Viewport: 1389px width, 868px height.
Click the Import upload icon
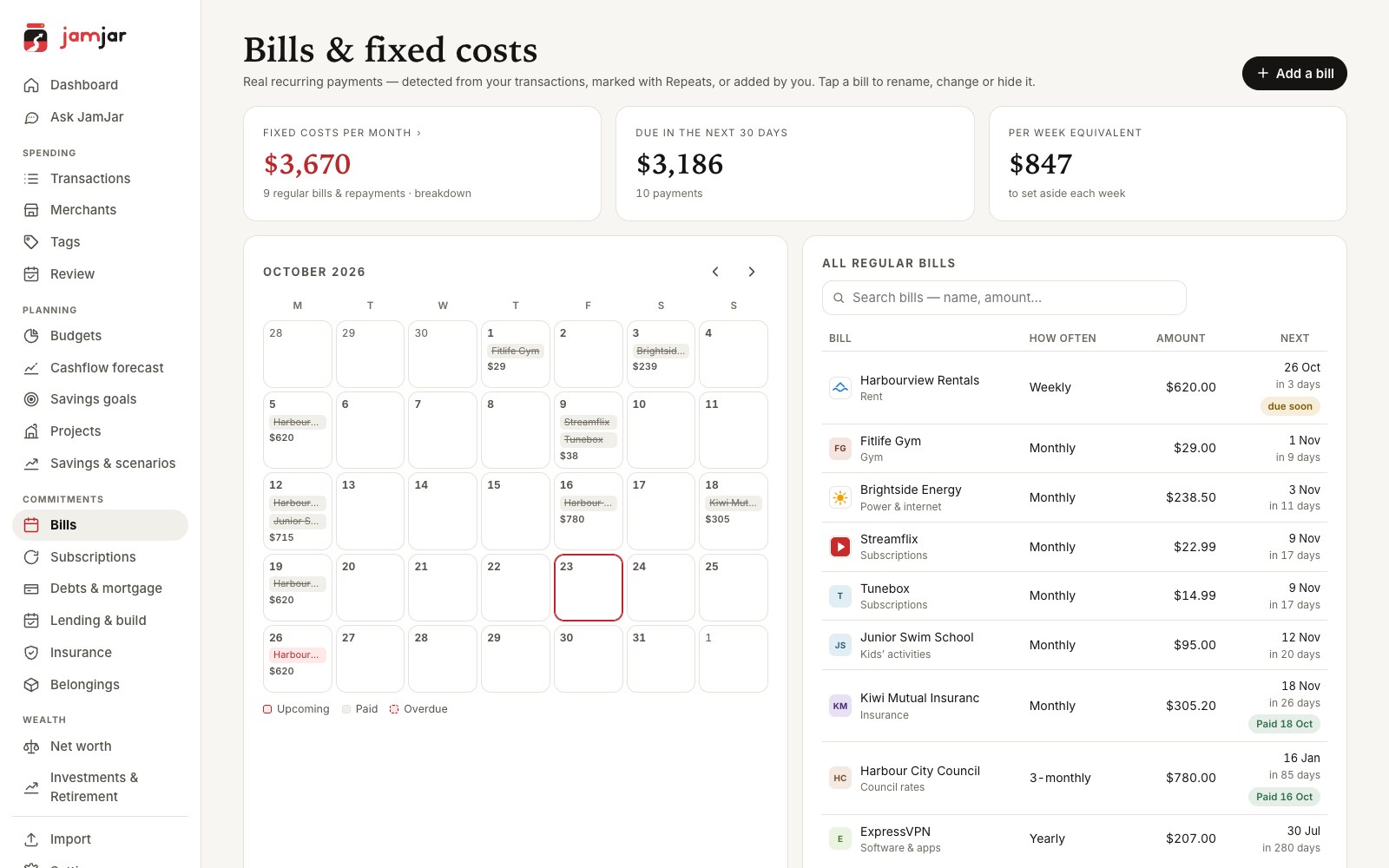(31, 839)
